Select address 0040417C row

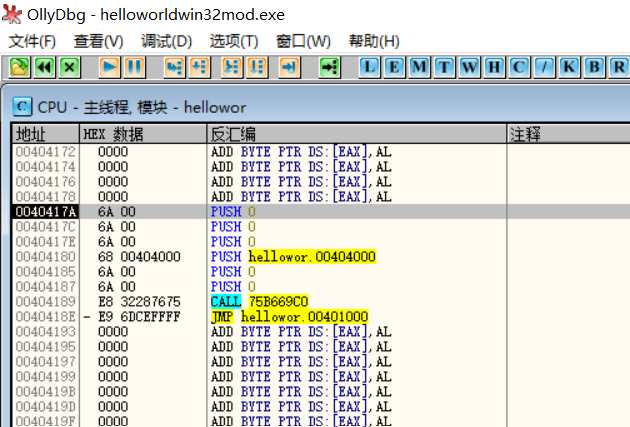321,227
